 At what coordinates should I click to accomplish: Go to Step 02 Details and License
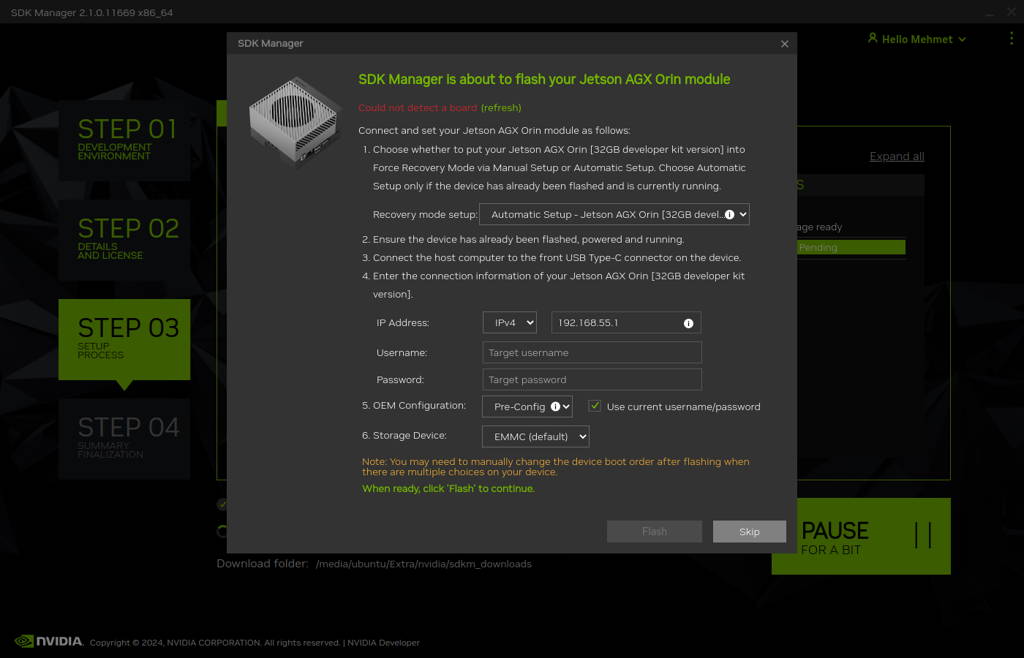click(x=124, y=240)
